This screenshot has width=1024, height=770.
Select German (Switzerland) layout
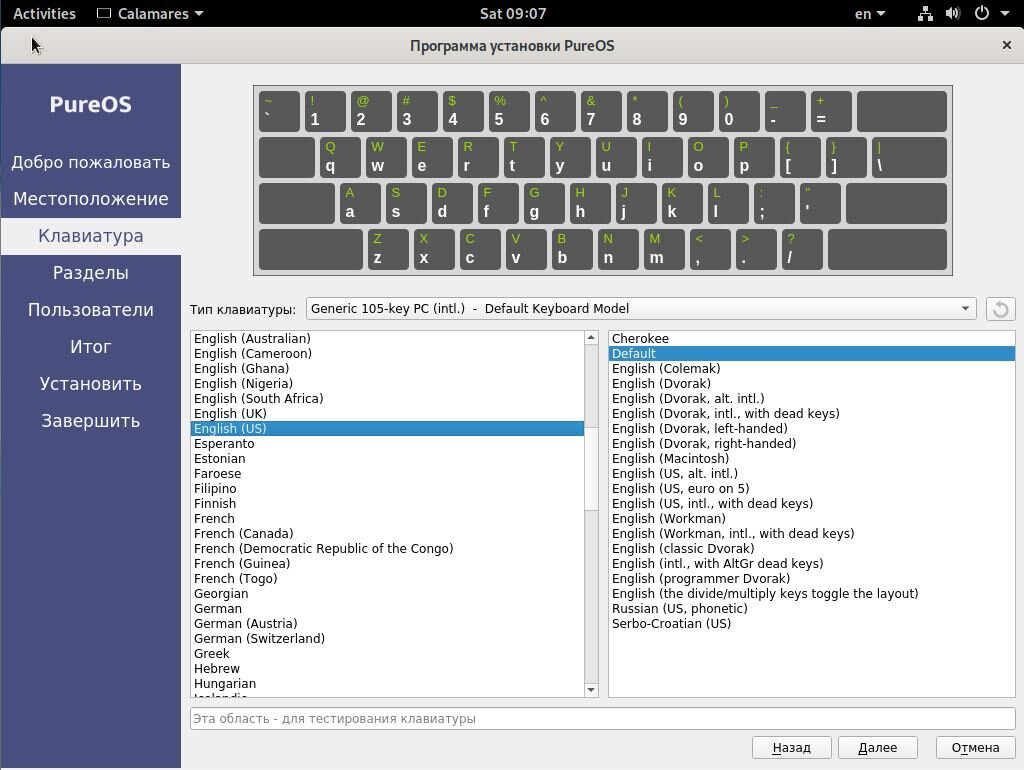[387, 639]
